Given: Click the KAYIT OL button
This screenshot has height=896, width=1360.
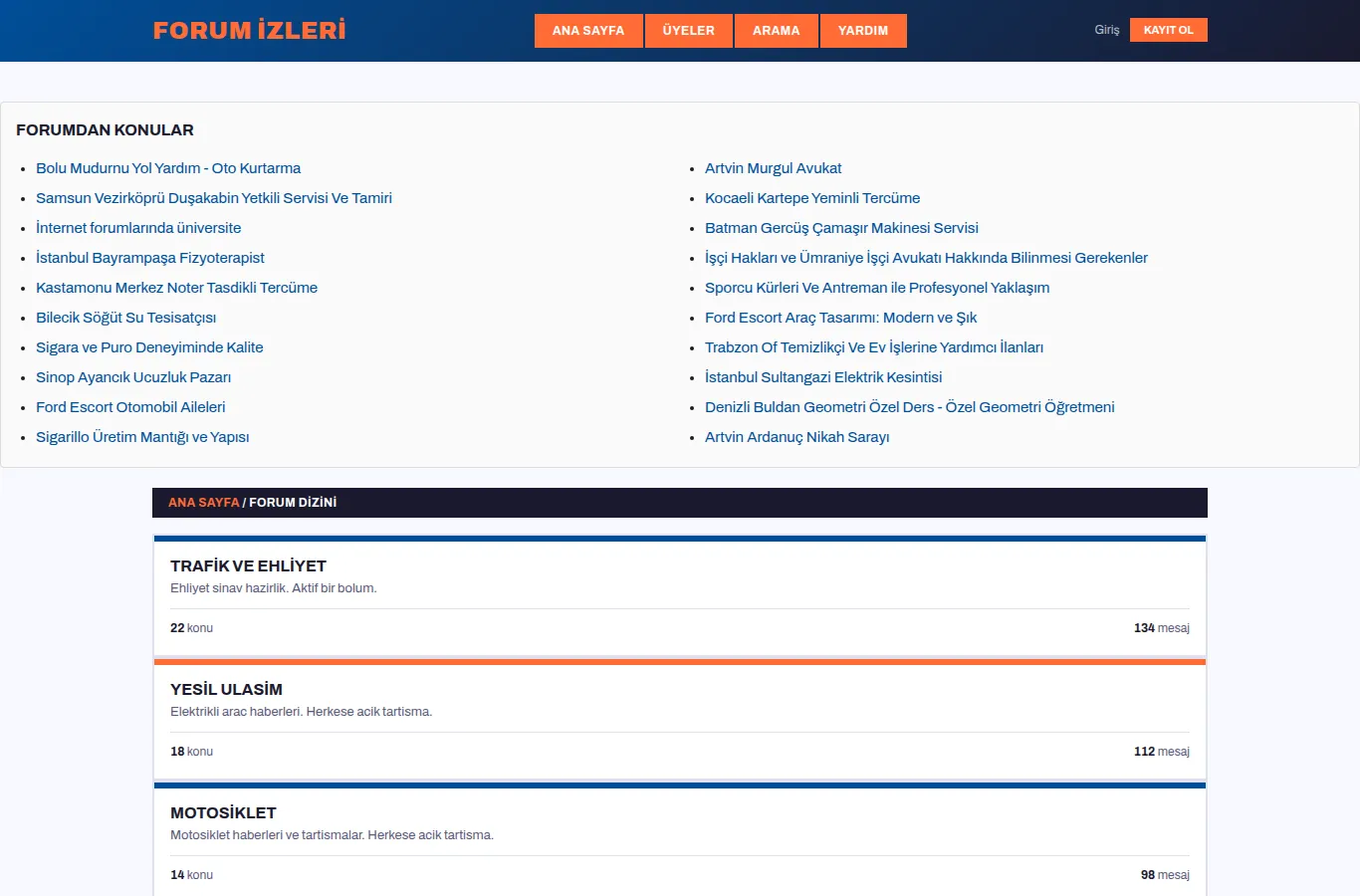Looking at the screenshot, I should point(1169,30).
